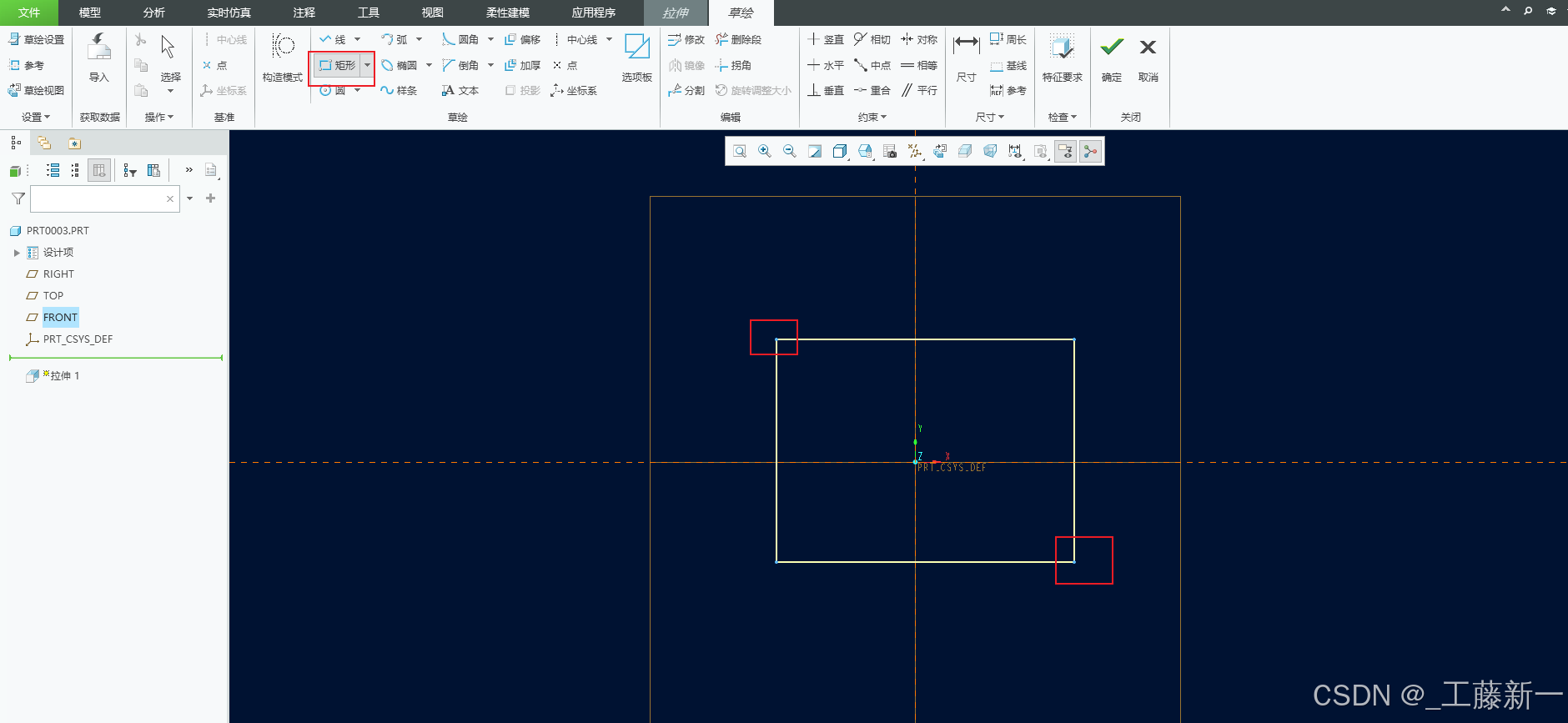Cancel sketch with 取消 X button
The height and width of the screenshot is (723, 1568).
(1148, 58)
